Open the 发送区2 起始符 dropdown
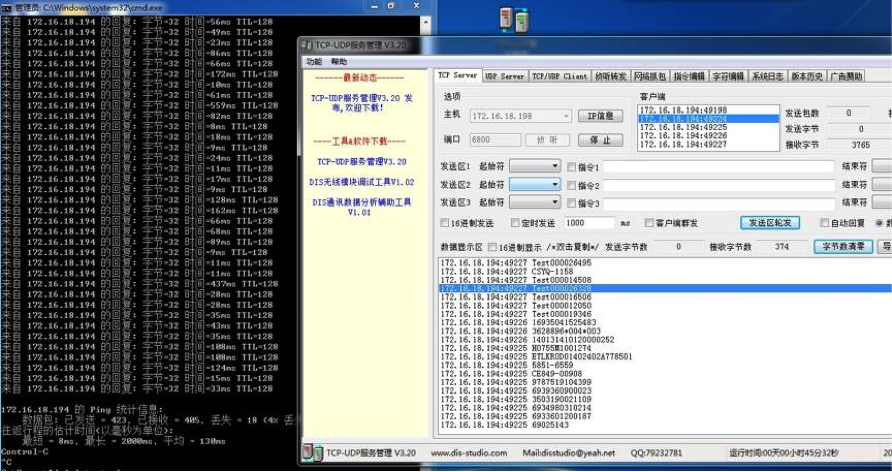This screenshot has height=472, width=892. (x=555, y=185)
